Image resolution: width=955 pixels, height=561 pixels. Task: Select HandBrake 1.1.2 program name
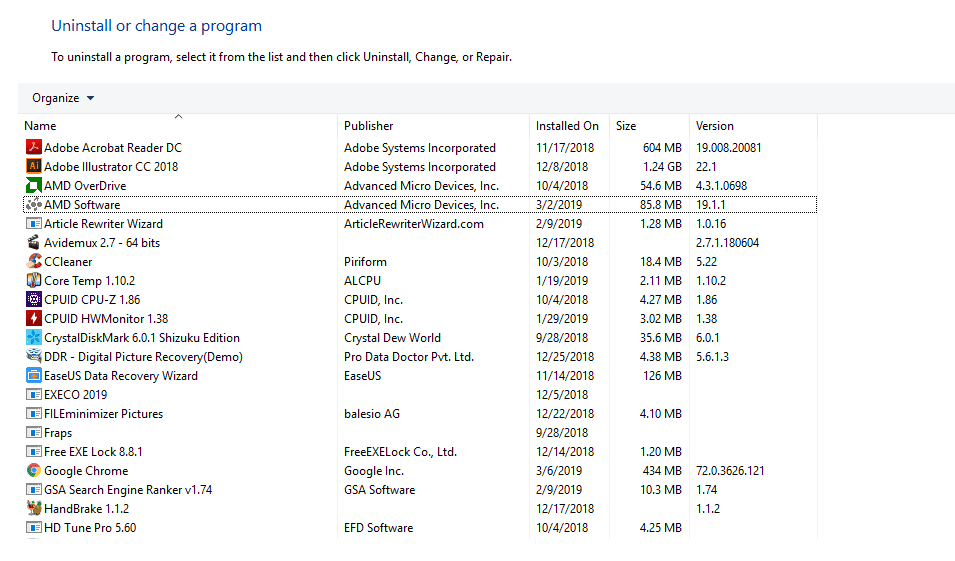pyautogui.click(x=86, y=508)
